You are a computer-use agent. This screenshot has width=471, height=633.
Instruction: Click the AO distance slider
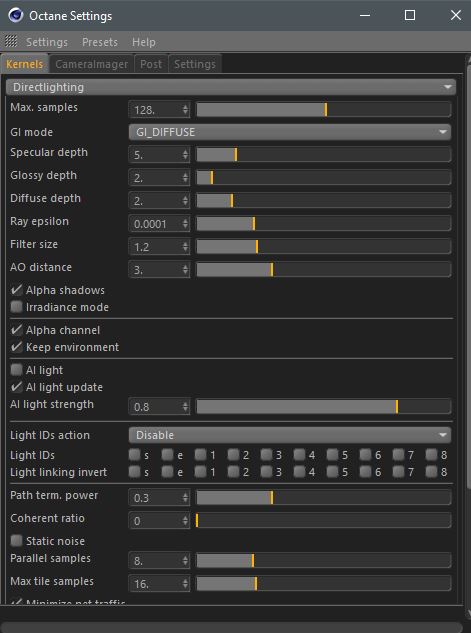324,270
